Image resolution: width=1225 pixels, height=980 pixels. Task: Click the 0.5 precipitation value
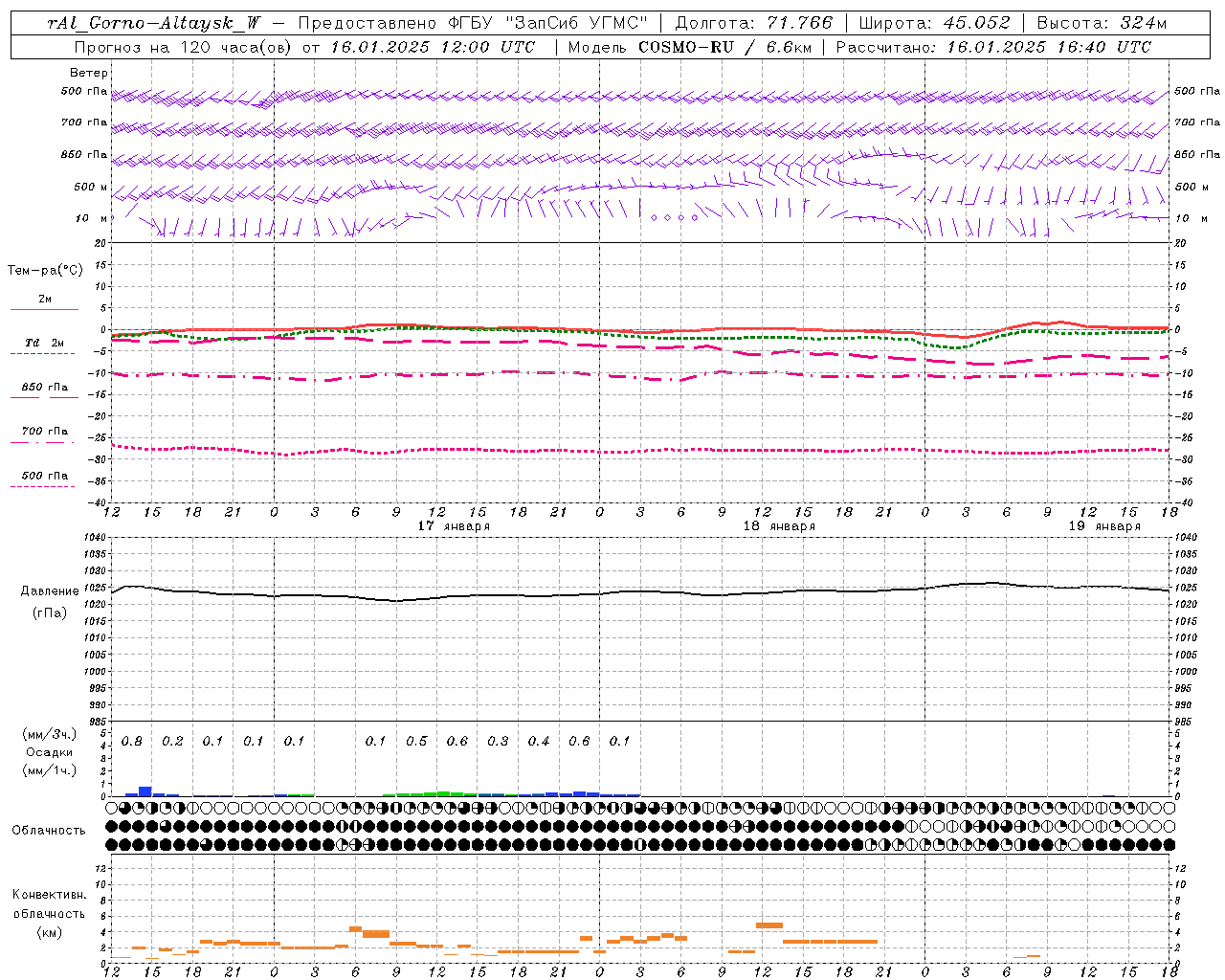click(x=416, y=742)
